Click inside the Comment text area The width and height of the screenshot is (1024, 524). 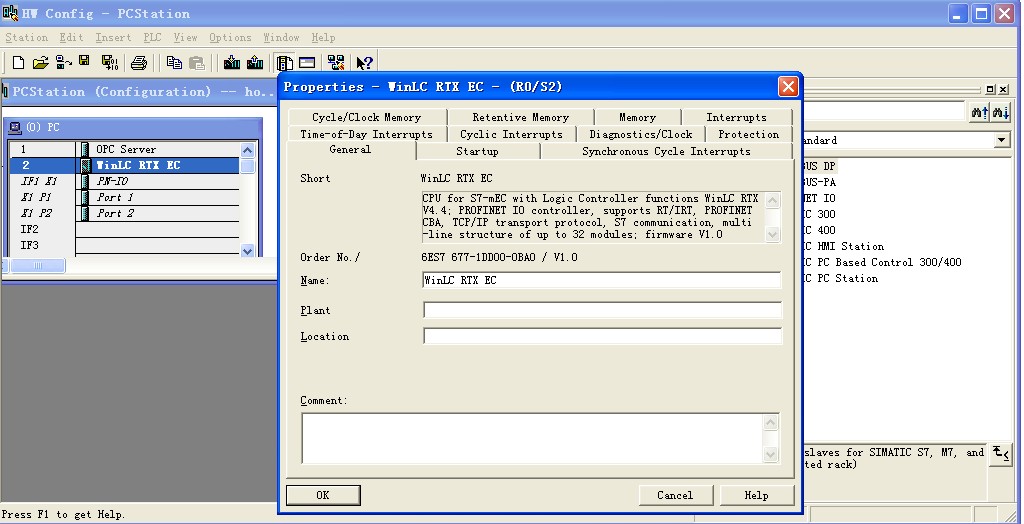coord(532,438)
